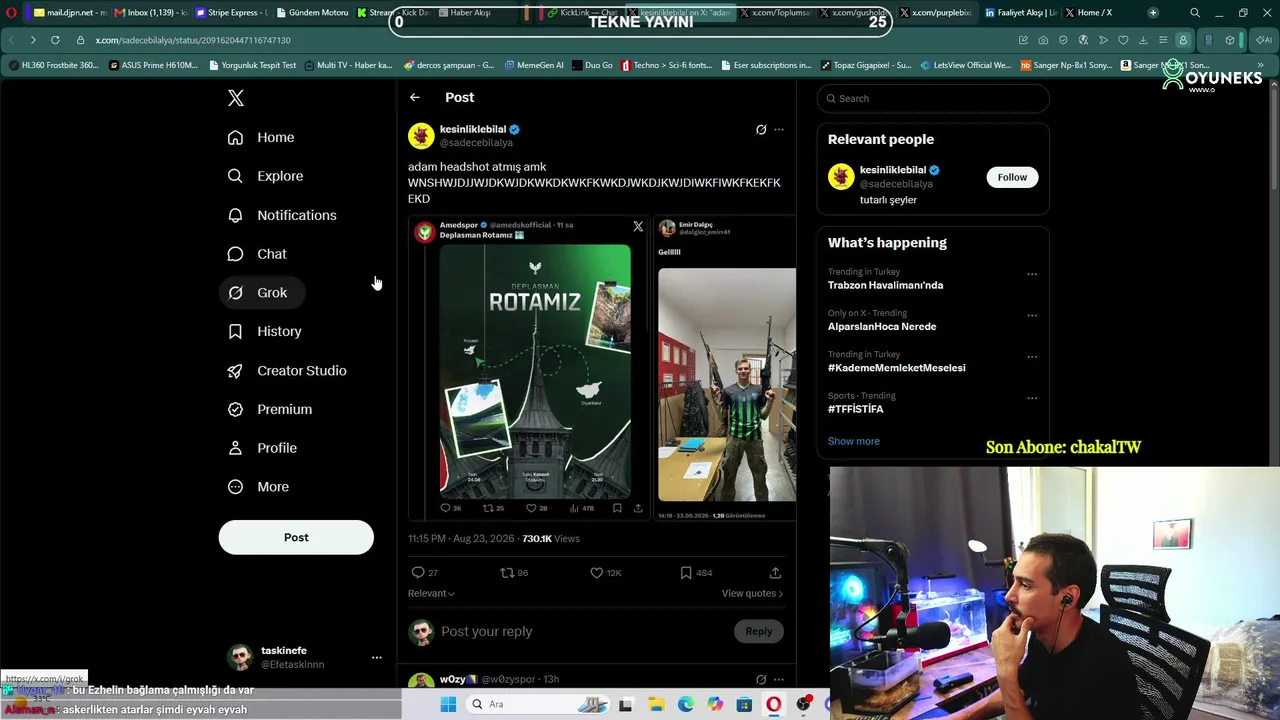Open the Windows Start menu
Image resolution: width=1280 pixels, height=720 pixels.
(448, 704)
